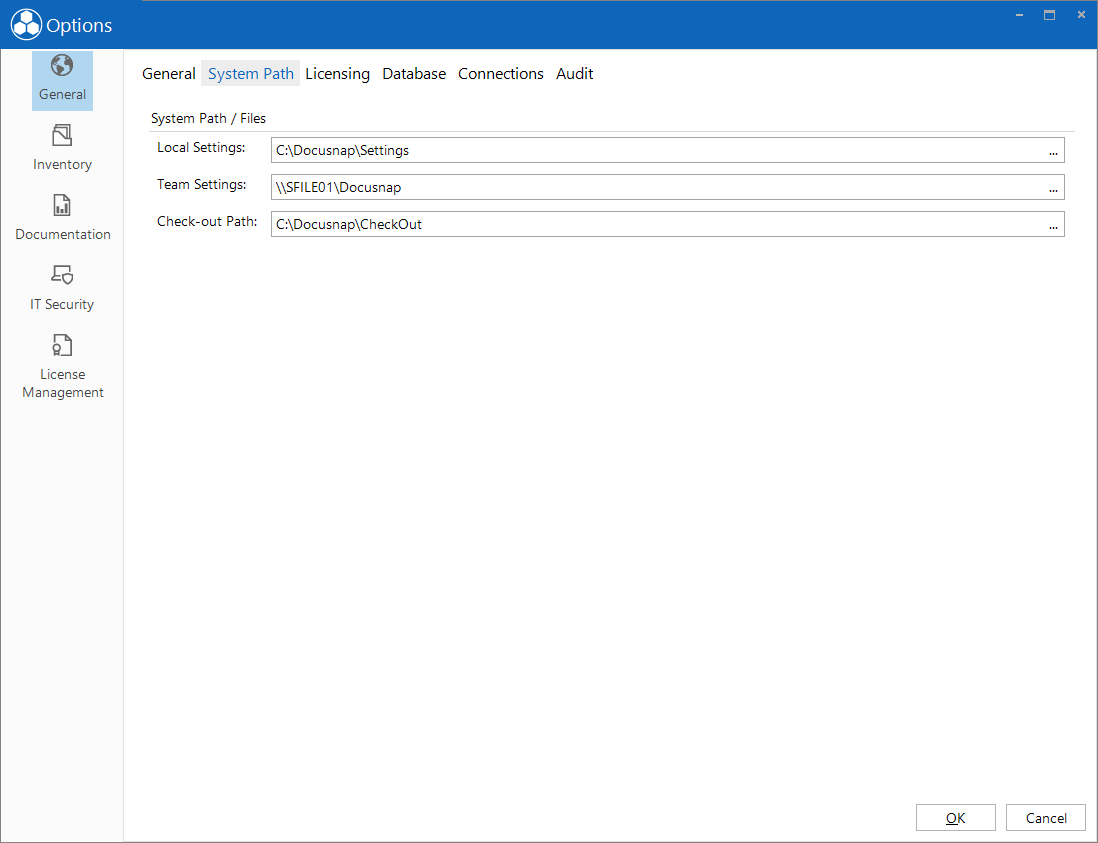Minimize the Options window

click(x=1020, y=15)
